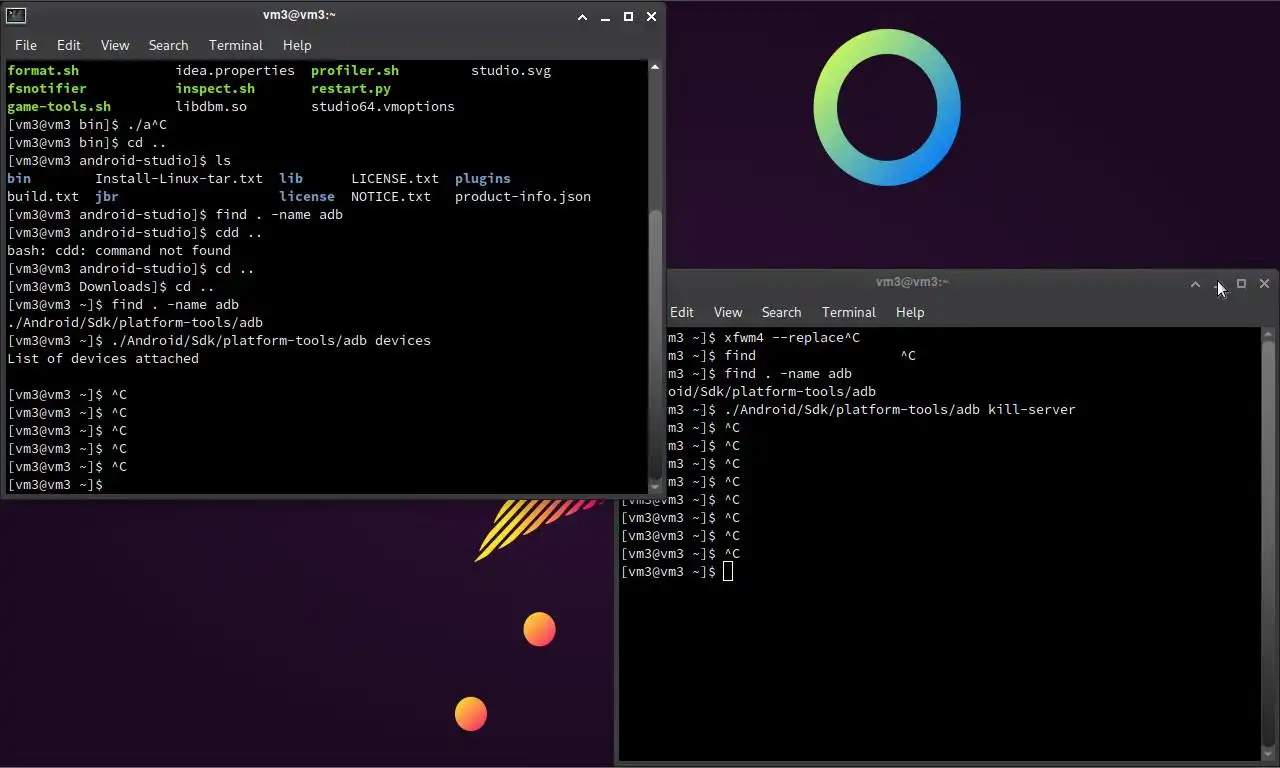Open Edit menu in the back terminal window
This screenshot has width=1280, height=768.
coord(682,312)
